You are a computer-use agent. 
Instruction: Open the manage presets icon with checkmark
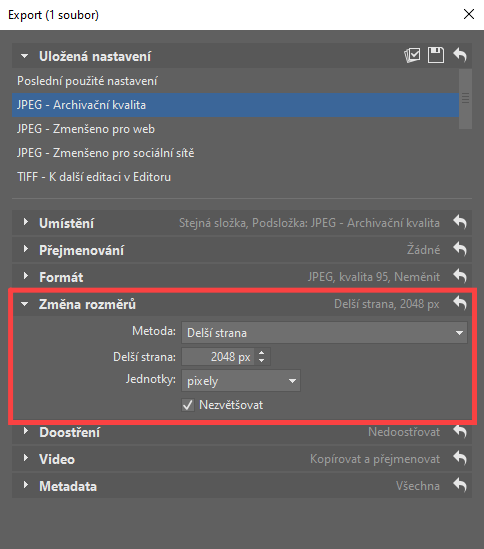pos(412,55)
